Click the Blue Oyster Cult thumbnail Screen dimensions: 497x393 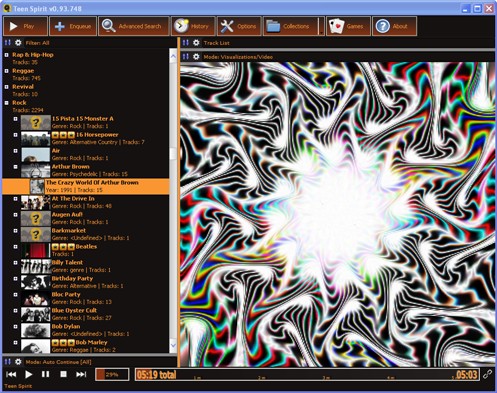tap(36, 314)
